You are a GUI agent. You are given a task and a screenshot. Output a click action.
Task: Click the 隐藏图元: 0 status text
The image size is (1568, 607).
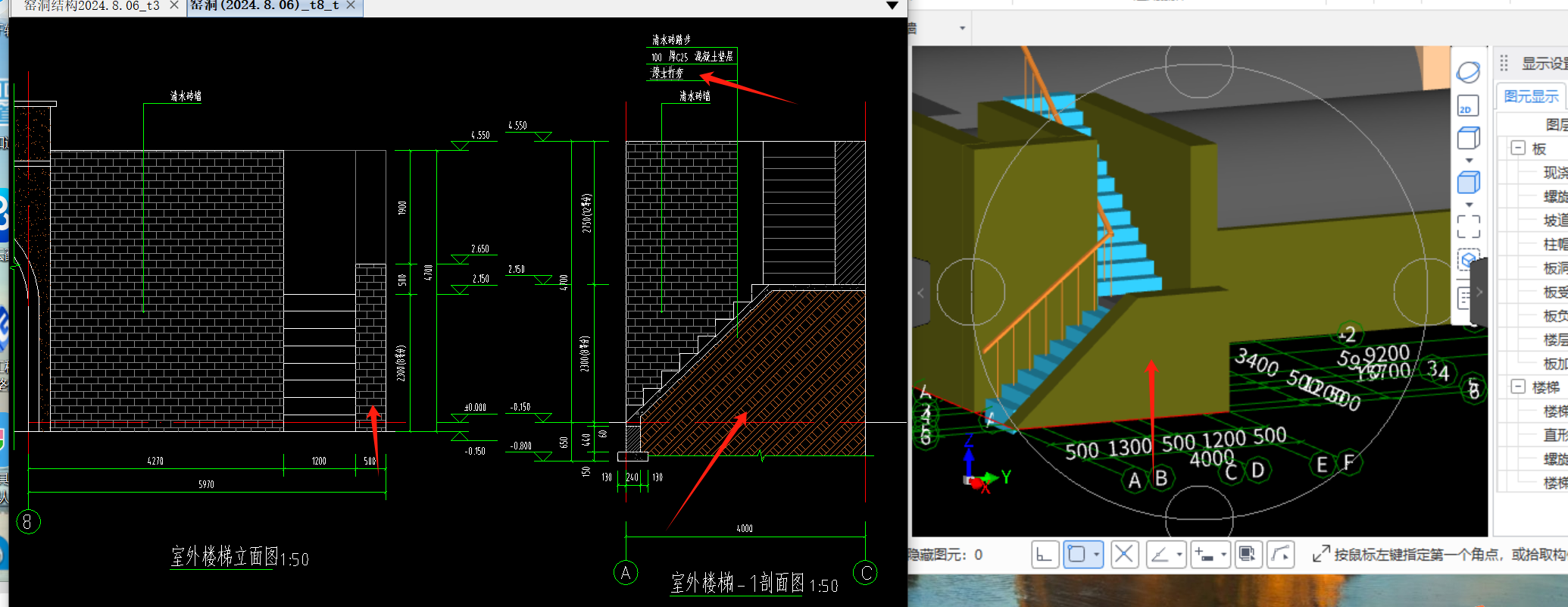(x=945, y=555)
